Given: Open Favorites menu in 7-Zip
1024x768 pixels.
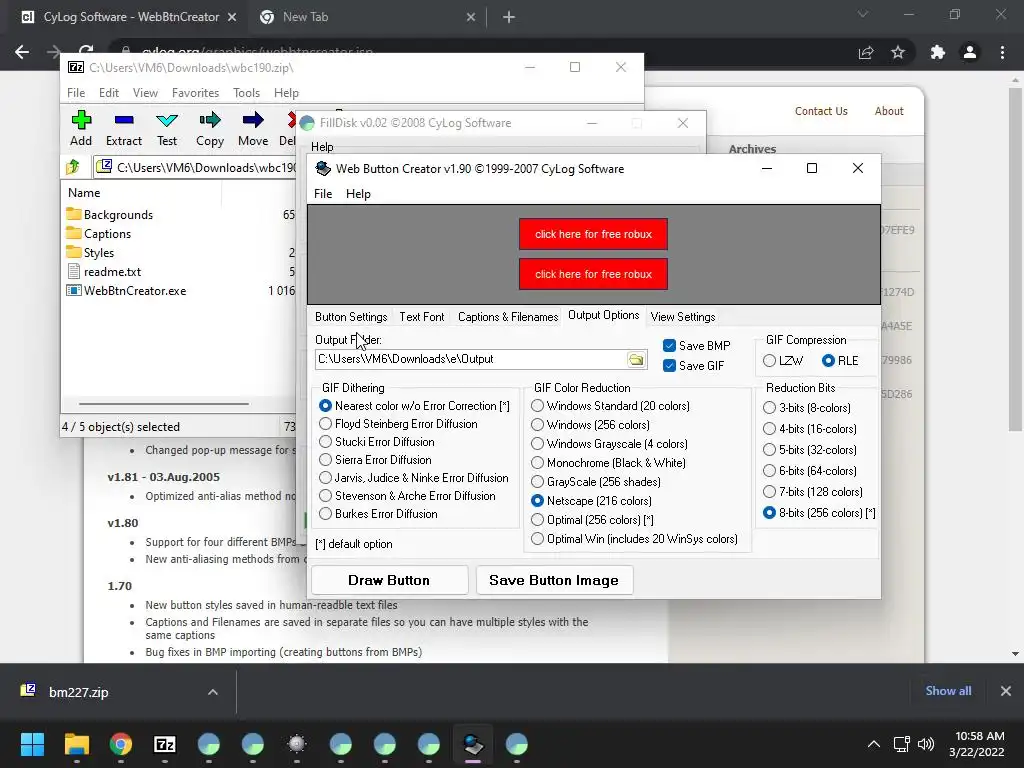Looking at the screenshot, I should pyautogui.click(x=195, y=93).
